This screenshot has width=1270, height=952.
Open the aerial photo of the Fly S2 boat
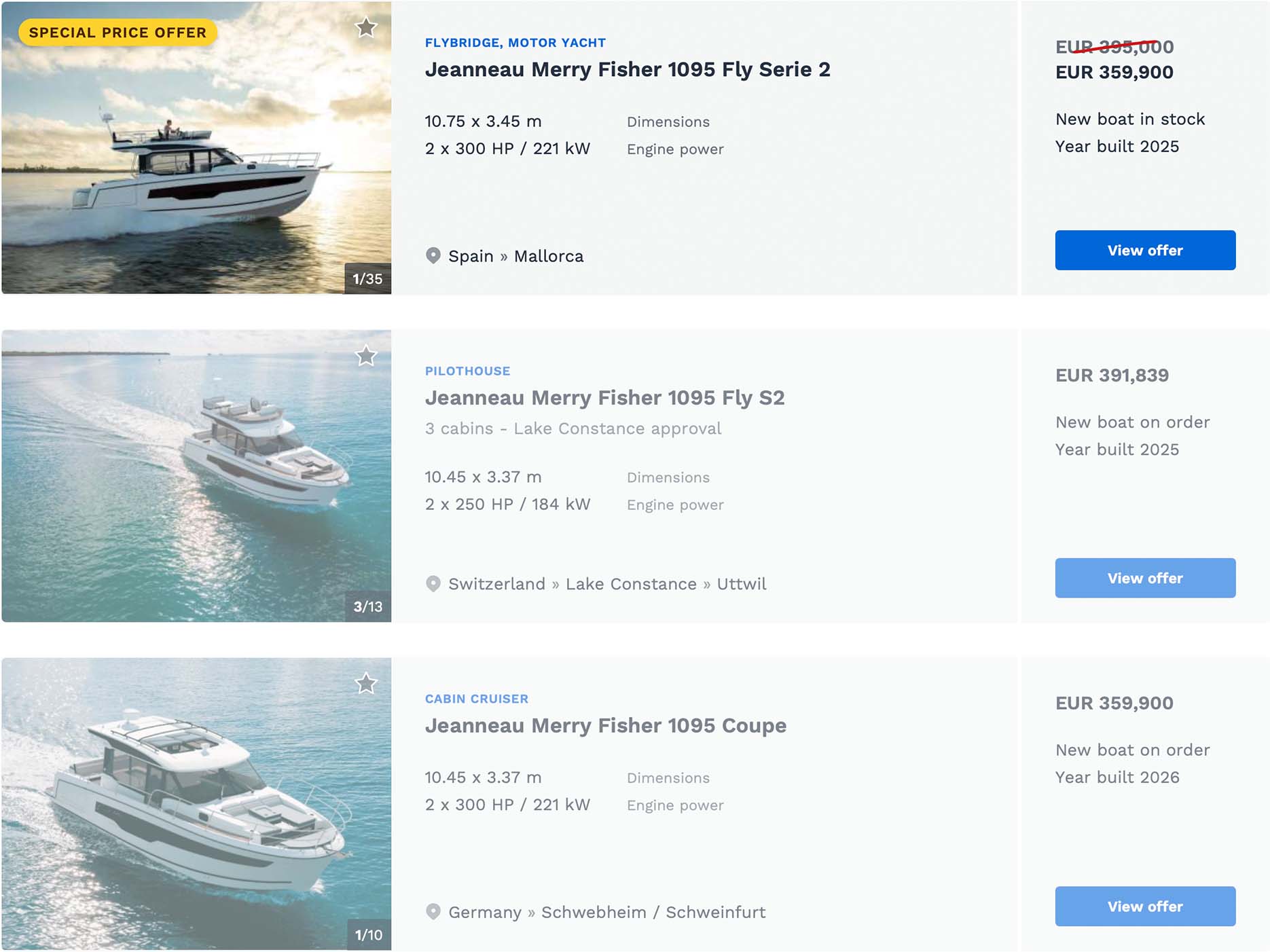pyautogui.click(x=196, y=476)
